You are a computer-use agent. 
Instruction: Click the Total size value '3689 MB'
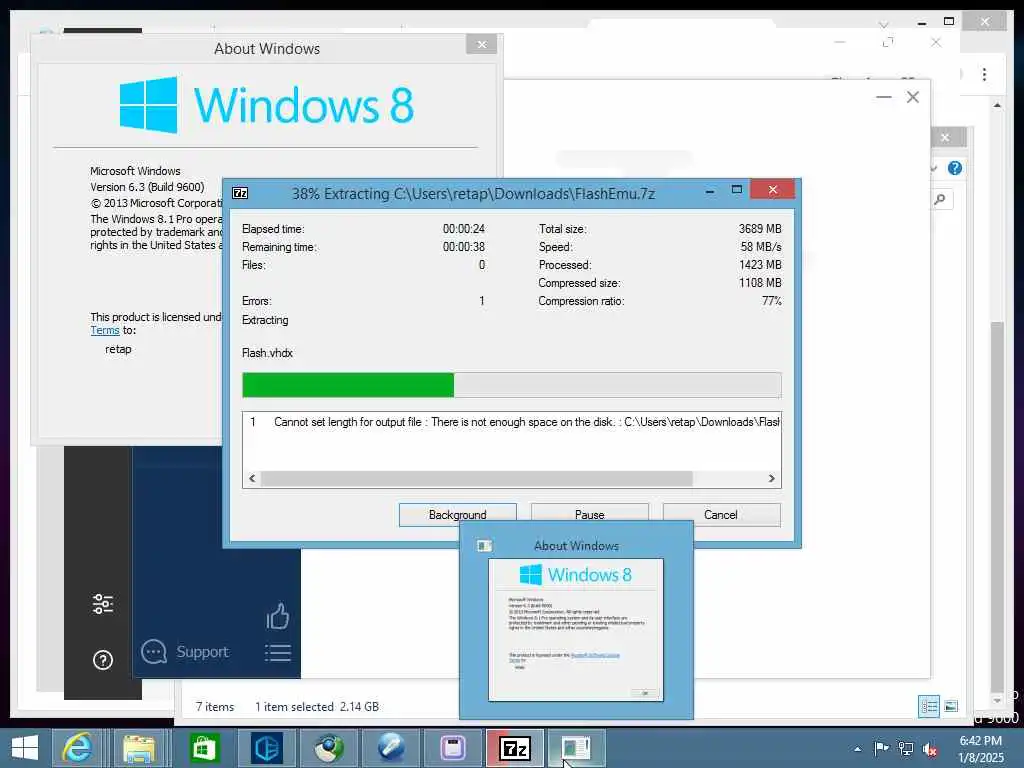point(760,229)
